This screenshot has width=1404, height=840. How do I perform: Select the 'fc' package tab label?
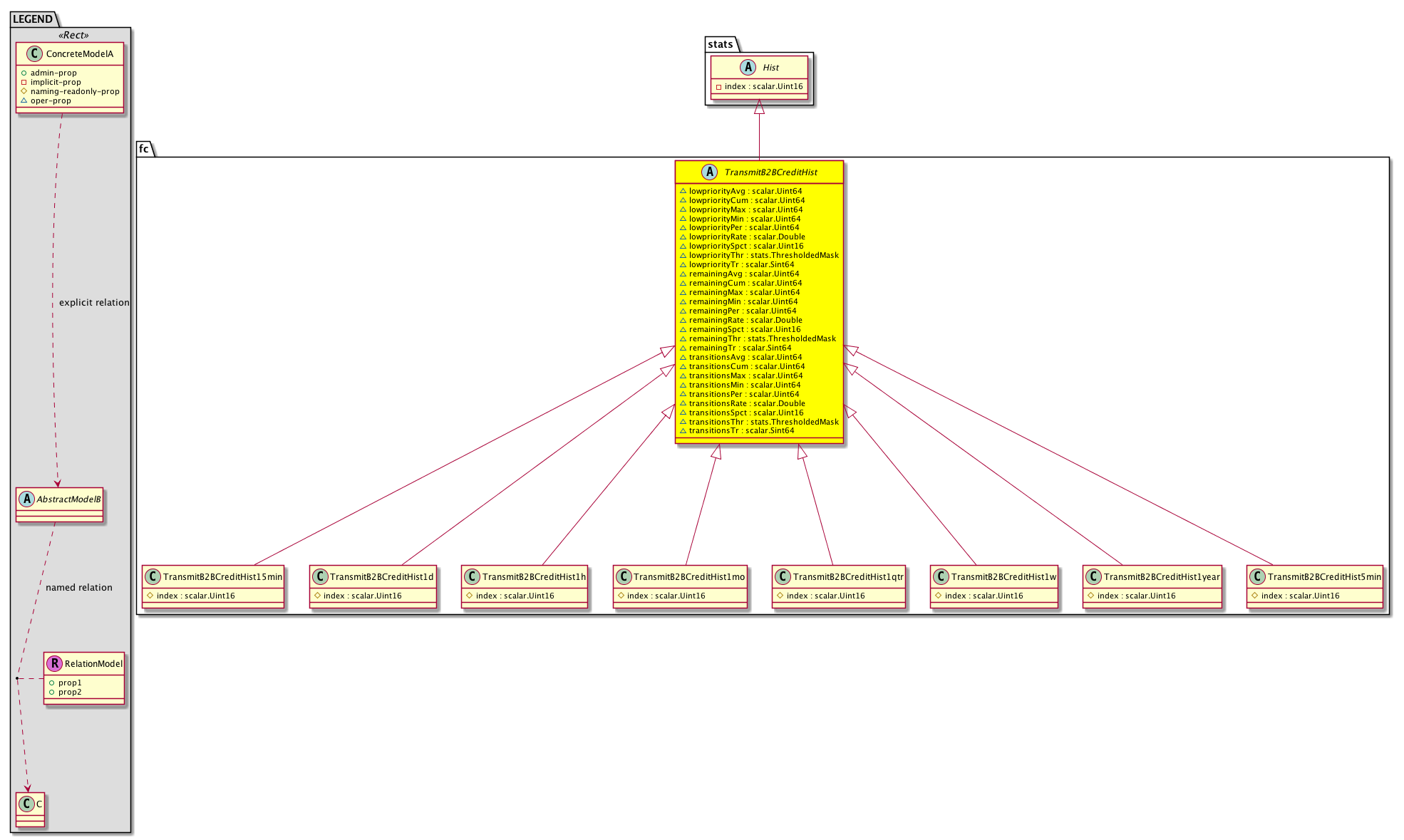click(143, 149)
